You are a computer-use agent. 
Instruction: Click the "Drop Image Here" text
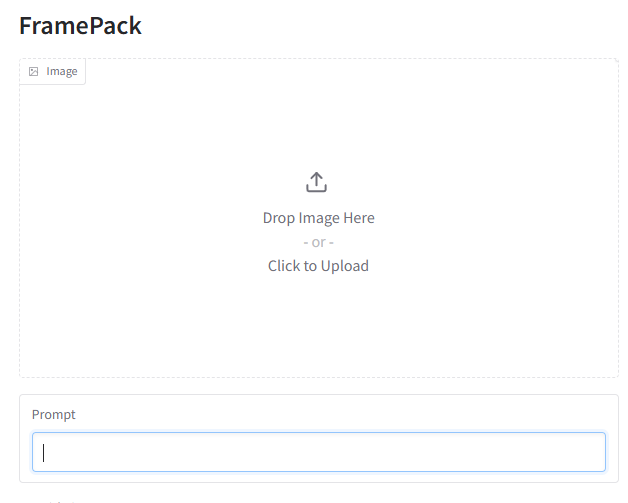pyautogui.click(x=318, y=218)
